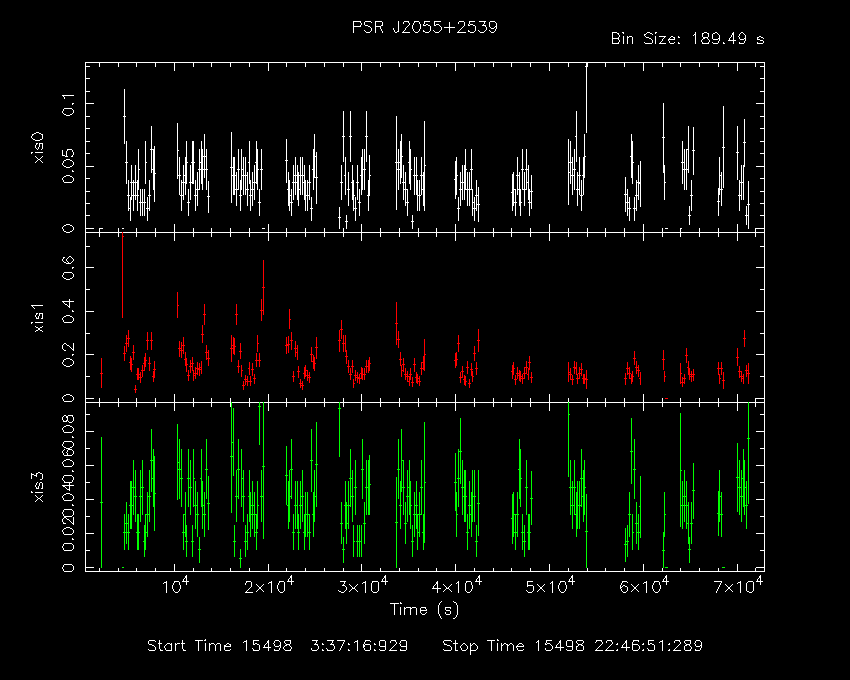
Task: Click the PSR J2055+2539 plot title
Action: 424,27
